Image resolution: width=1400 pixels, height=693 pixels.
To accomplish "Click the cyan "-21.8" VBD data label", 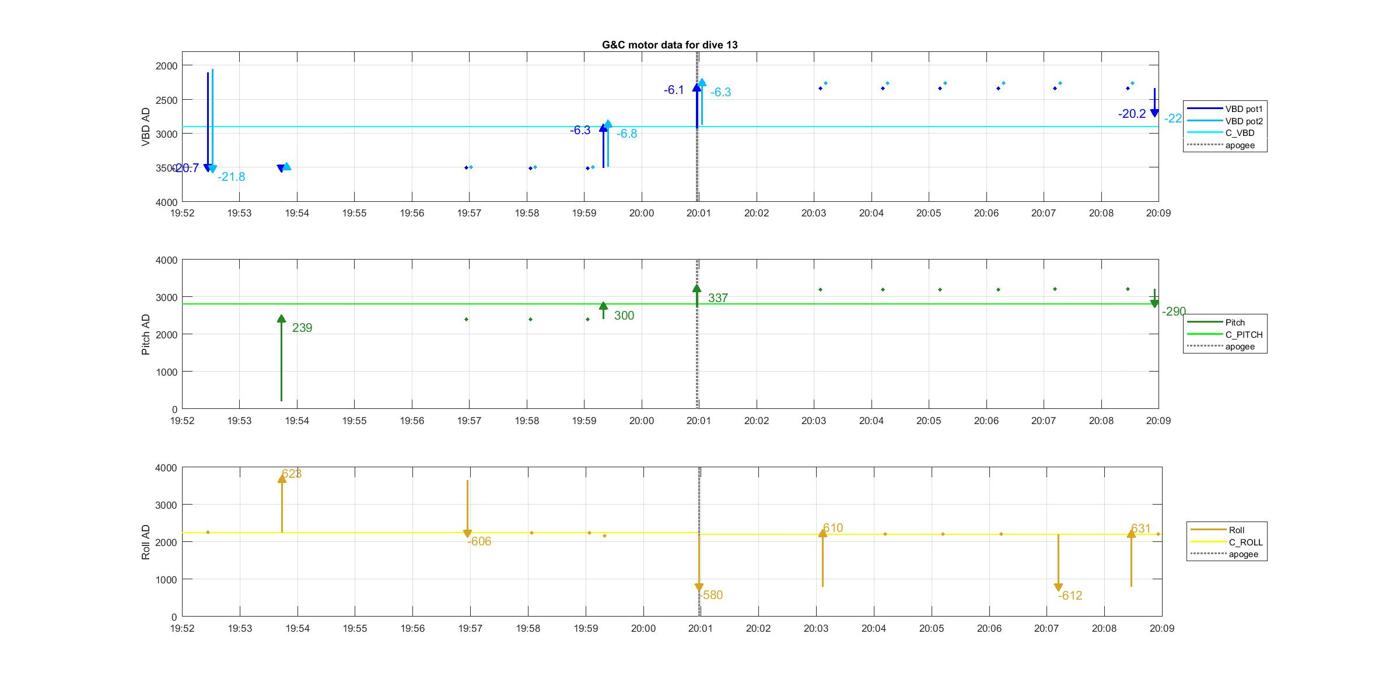I will (x=231, y=177).
